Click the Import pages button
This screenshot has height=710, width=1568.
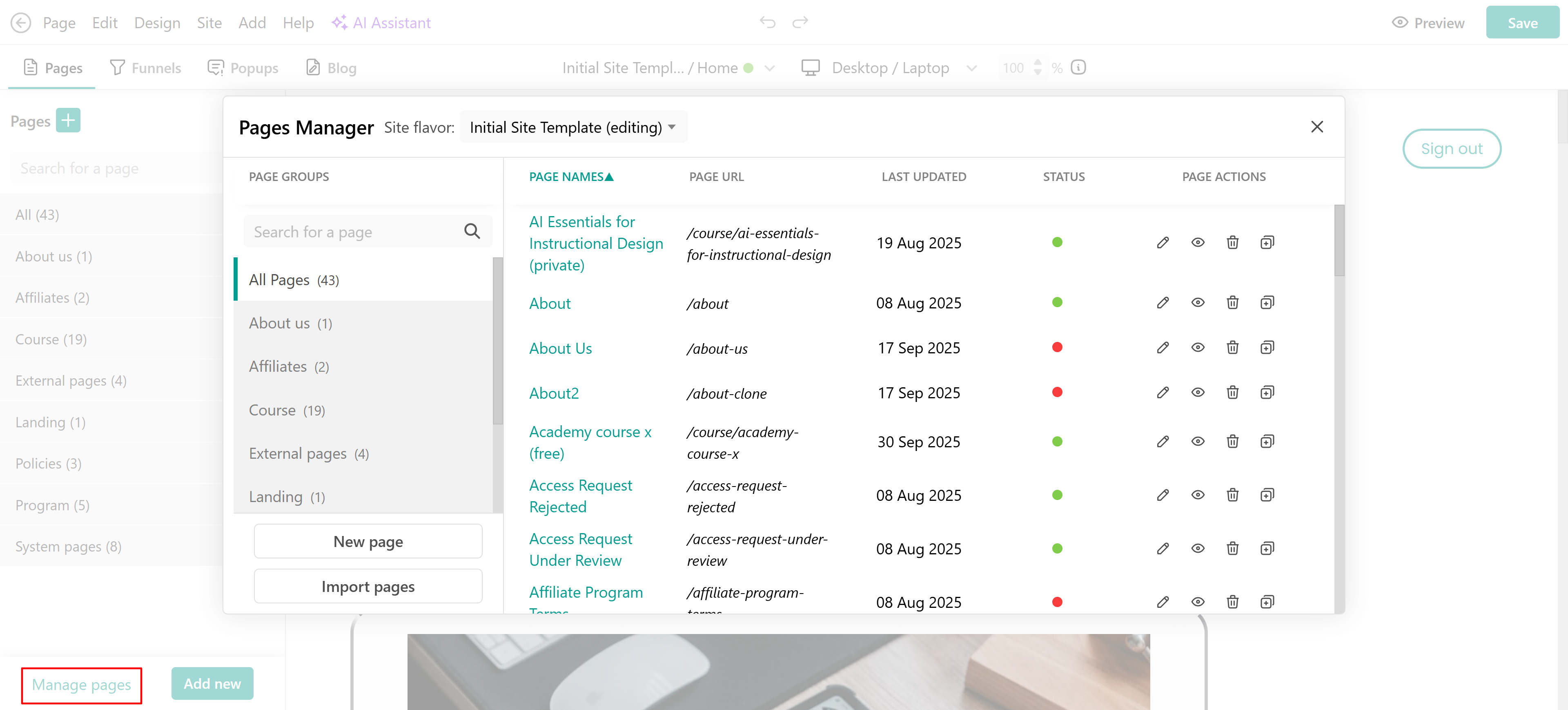tap(367, 586)
